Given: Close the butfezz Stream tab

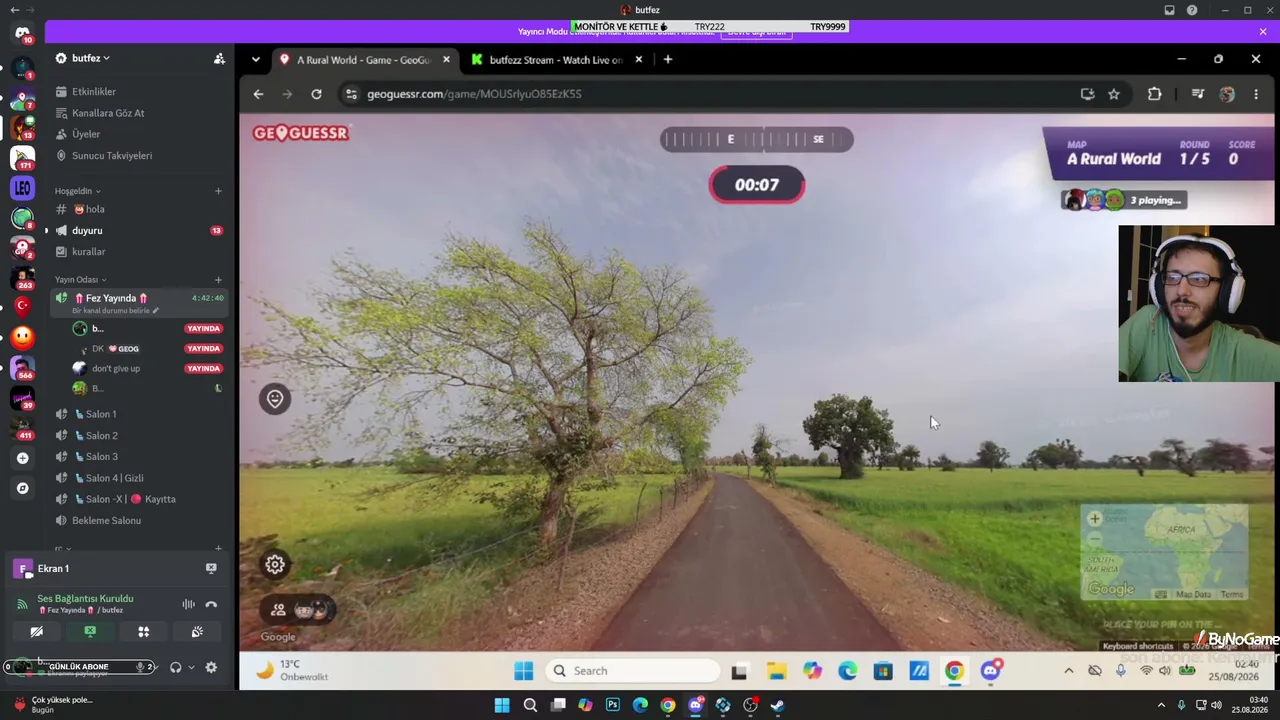Looking at the screenshot, I should (x=638, y=60).
